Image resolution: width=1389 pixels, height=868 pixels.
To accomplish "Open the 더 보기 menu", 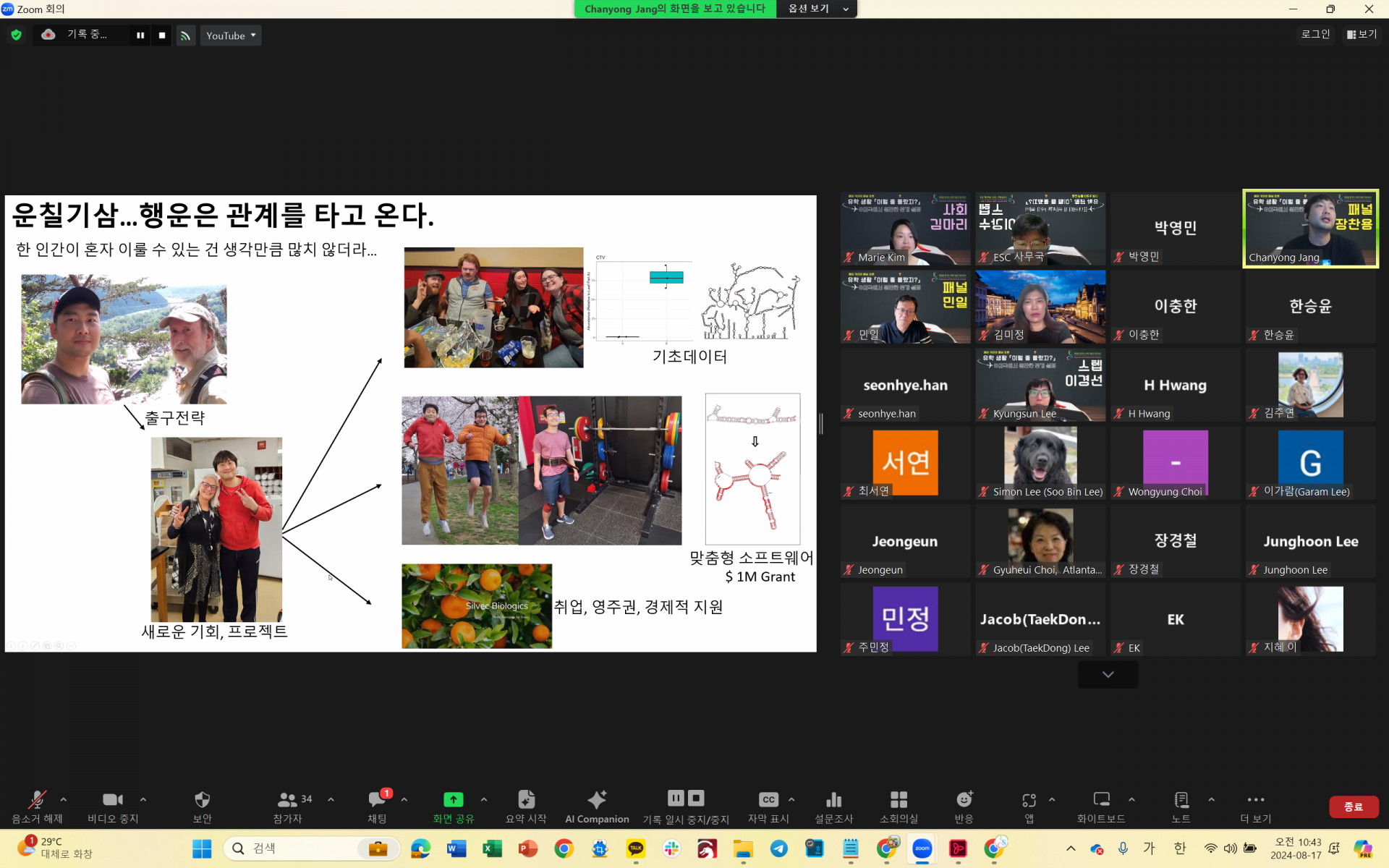I will tap(1255, 805).
